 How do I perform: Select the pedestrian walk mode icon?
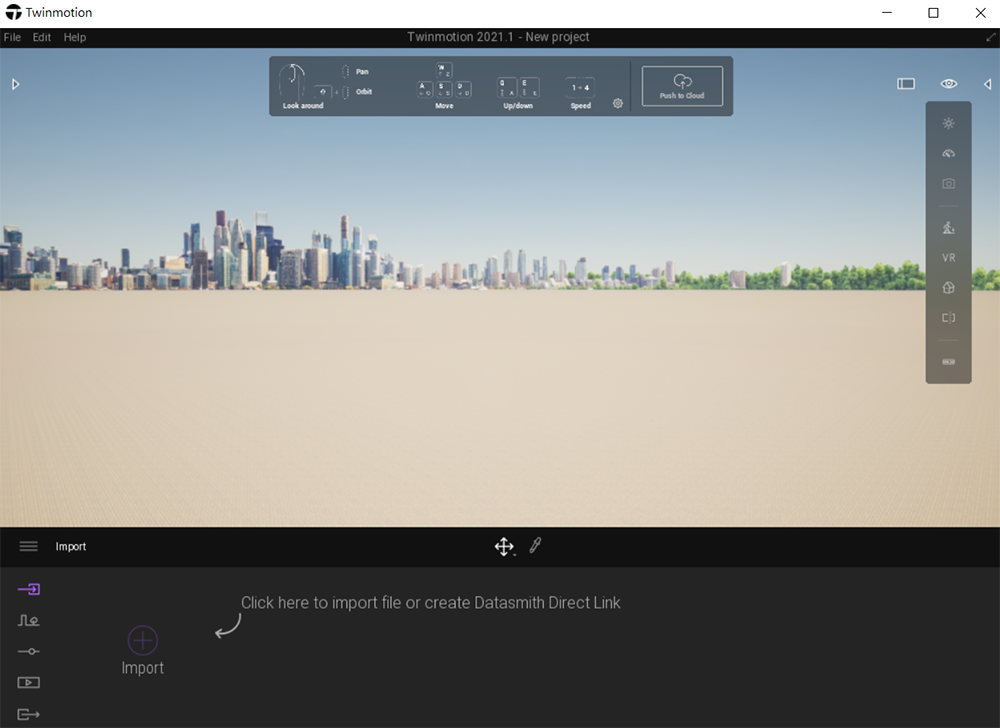[x=948, y=228]
